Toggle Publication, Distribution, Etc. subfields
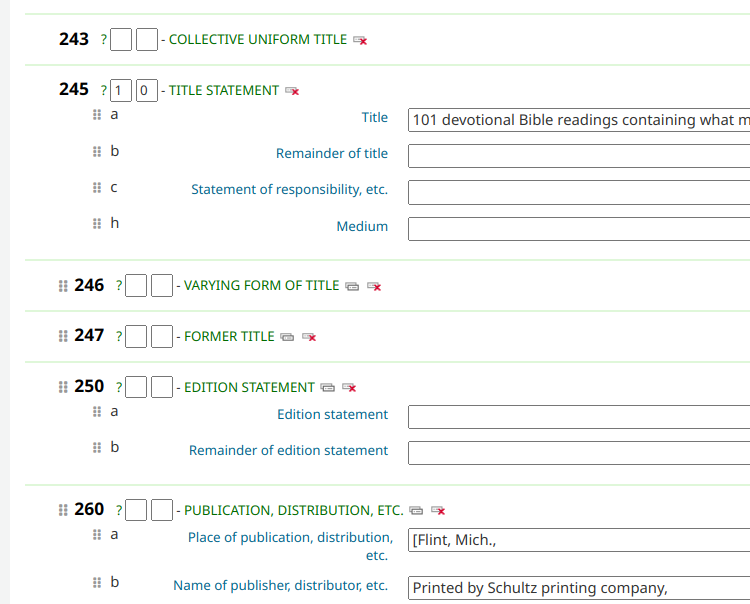 [293, 510]
